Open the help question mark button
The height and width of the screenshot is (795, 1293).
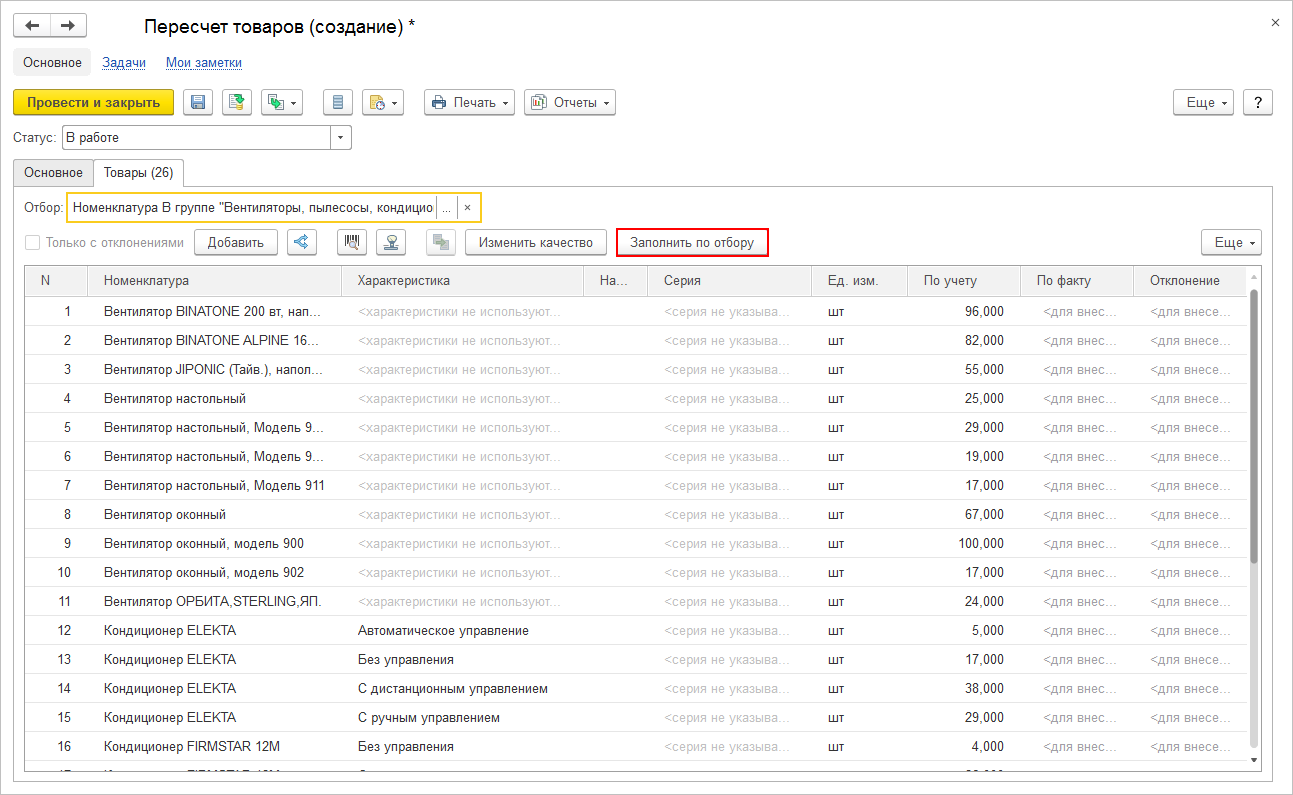(x=1257, y=102)
